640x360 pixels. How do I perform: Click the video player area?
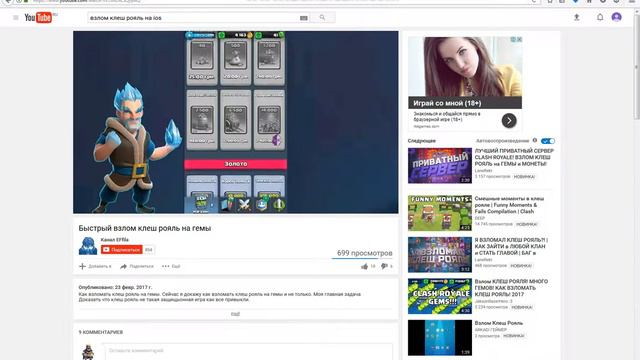click(236, 122)
